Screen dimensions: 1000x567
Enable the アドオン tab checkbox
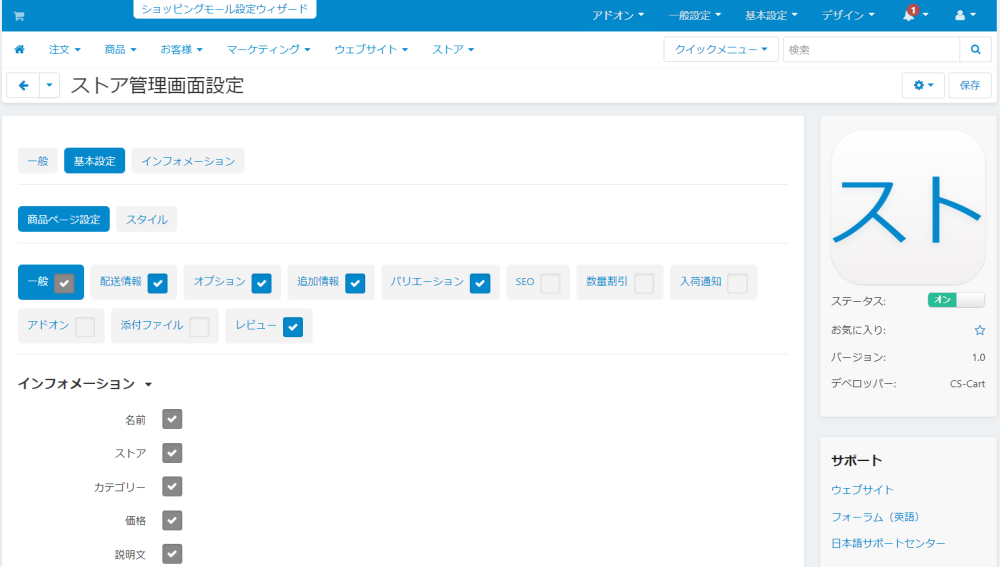pyautogui.click(x=85, y=327)
